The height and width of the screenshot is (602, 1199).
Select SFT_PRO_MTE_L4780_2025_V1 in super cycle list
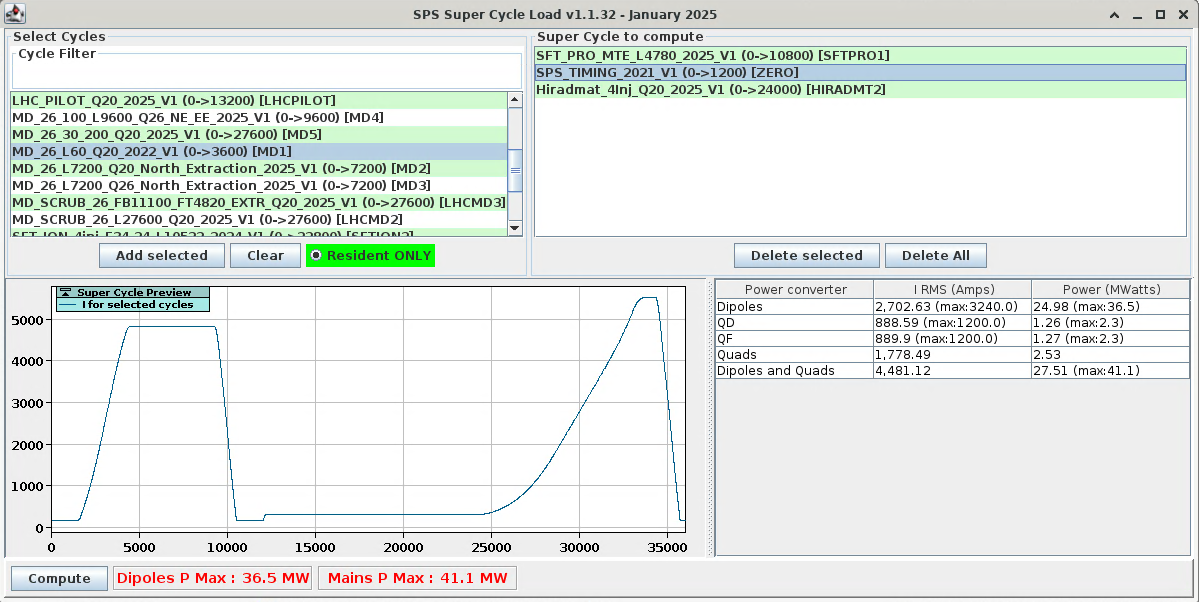tap(712, 56)
